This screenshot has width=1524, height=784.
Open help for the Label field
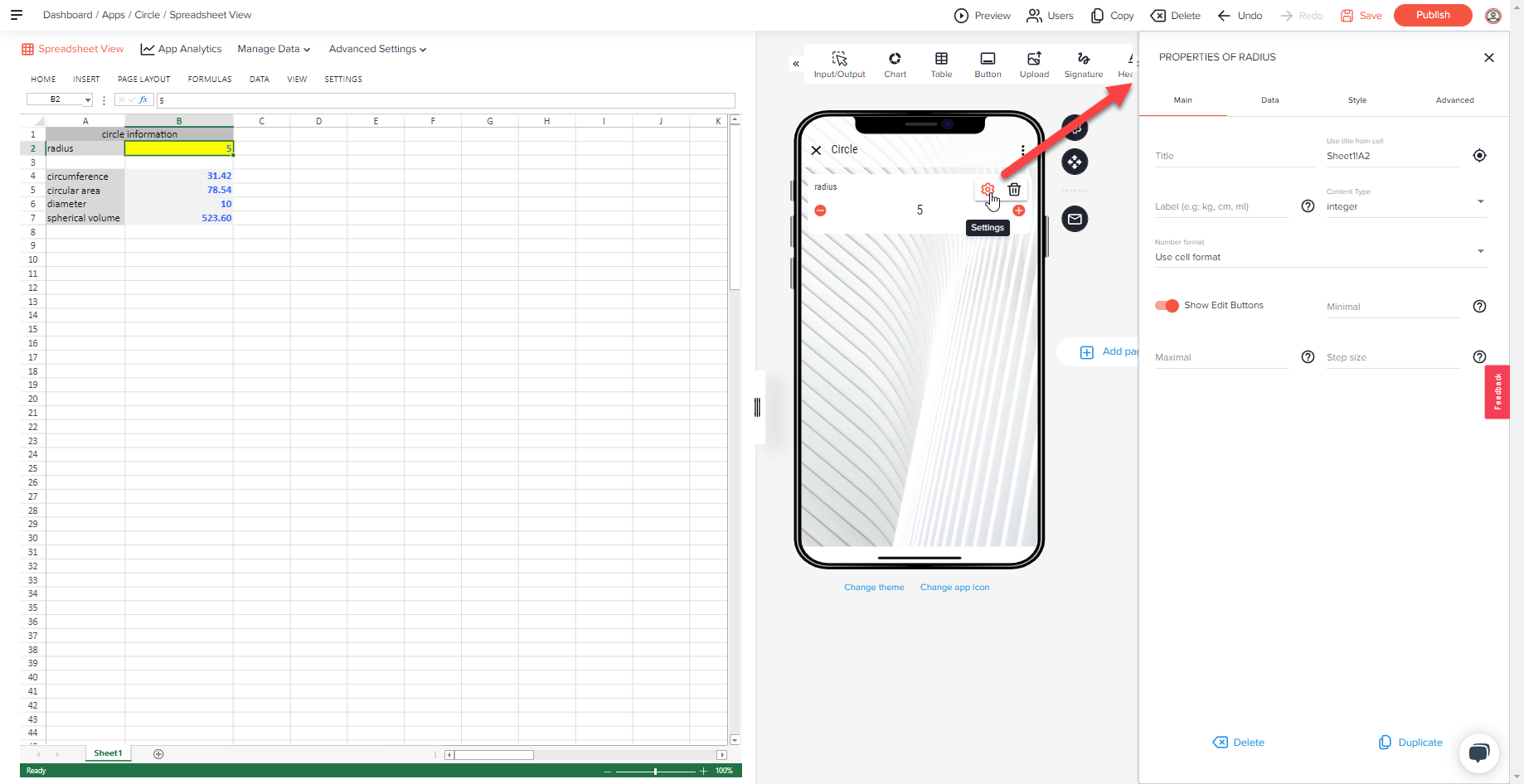click(x=1308, y=206)
